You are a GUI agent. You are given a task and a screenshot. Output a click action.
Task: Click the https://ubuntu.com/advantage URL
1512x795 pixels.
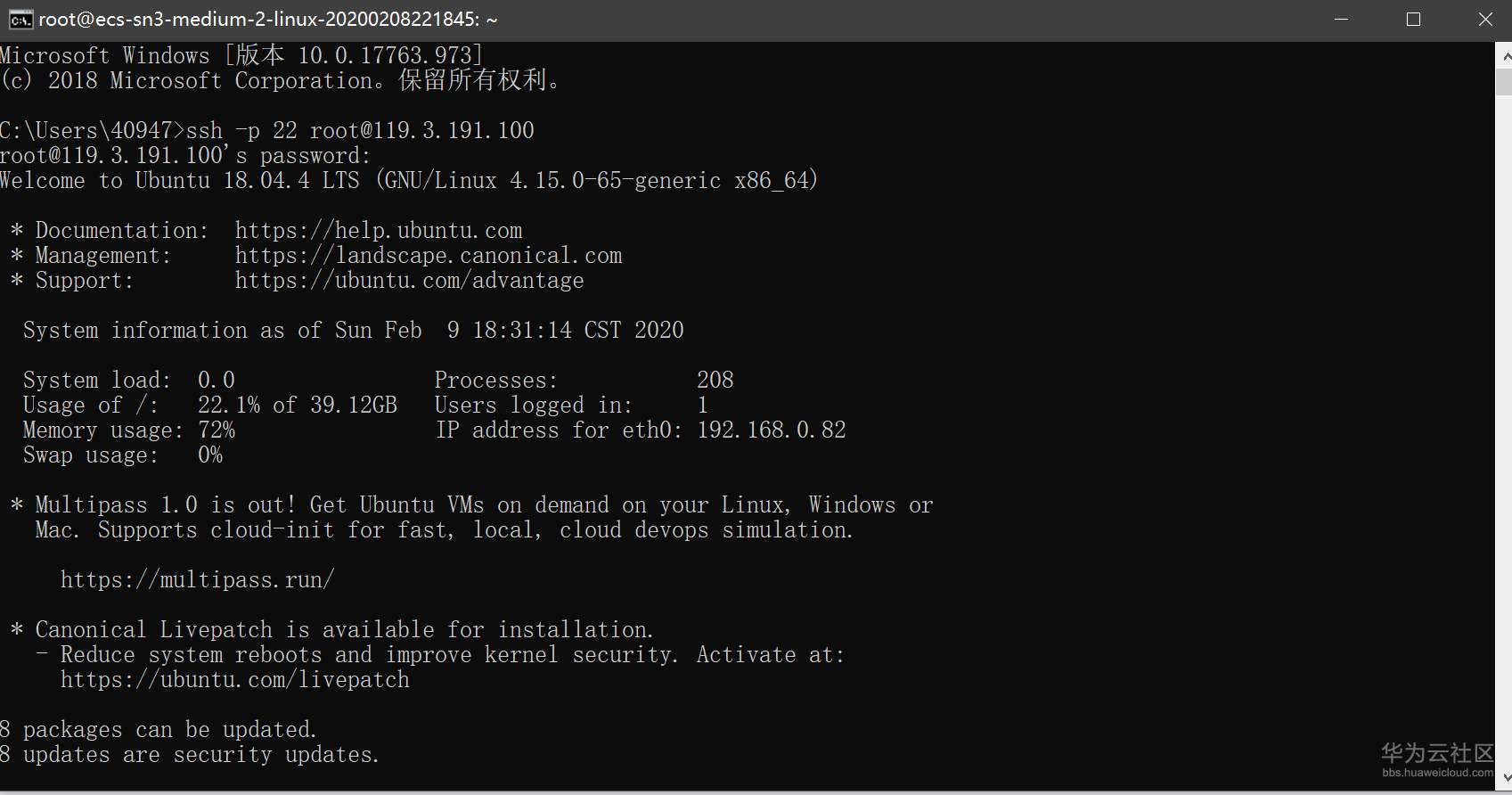(x=409, y=281)
